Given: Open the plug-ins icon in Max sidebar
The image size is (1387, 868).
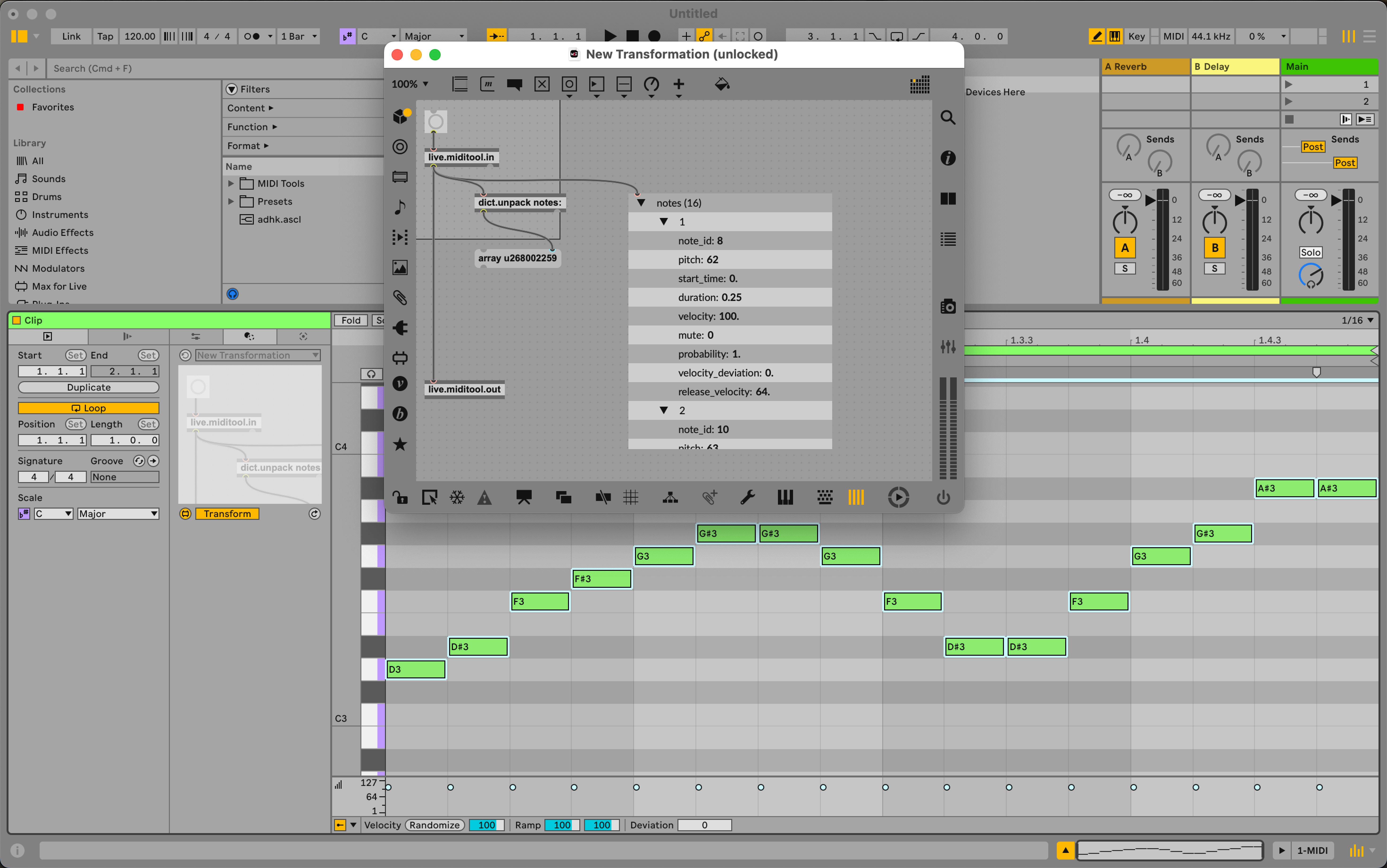Looking at the screenshot, I should [400, 328].
